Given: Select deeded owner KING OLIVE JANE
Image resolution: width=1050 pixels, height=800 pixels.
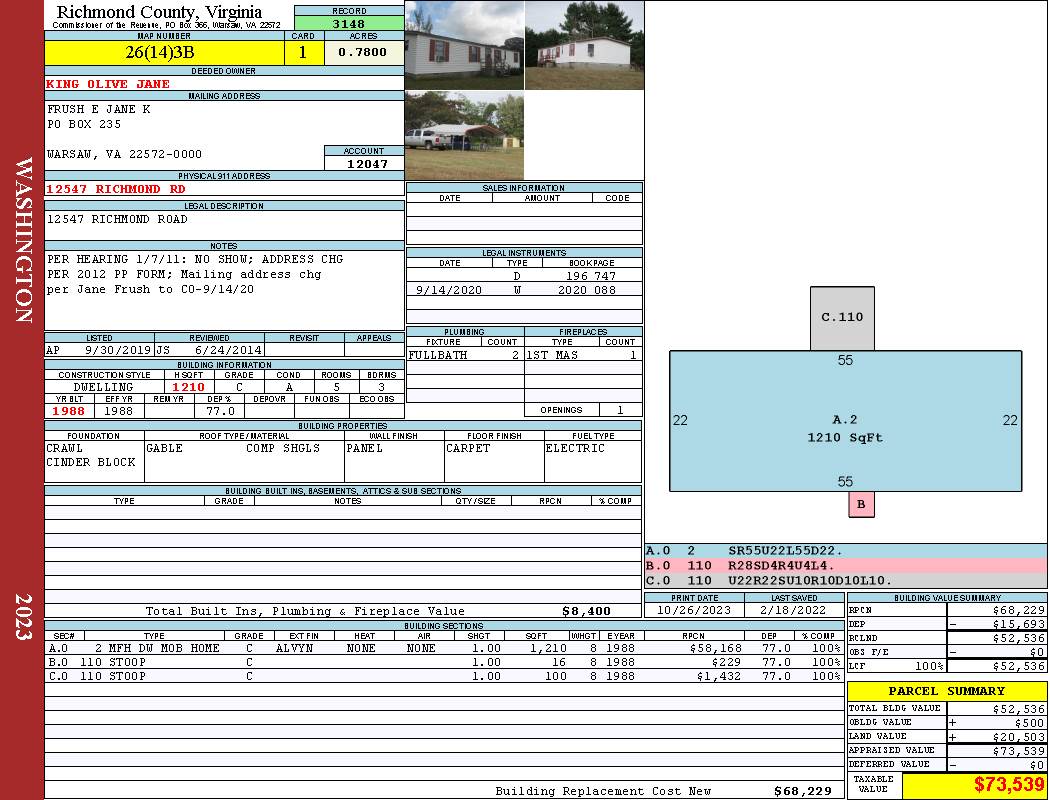Looking at the screenshot, I should (108, 84).
